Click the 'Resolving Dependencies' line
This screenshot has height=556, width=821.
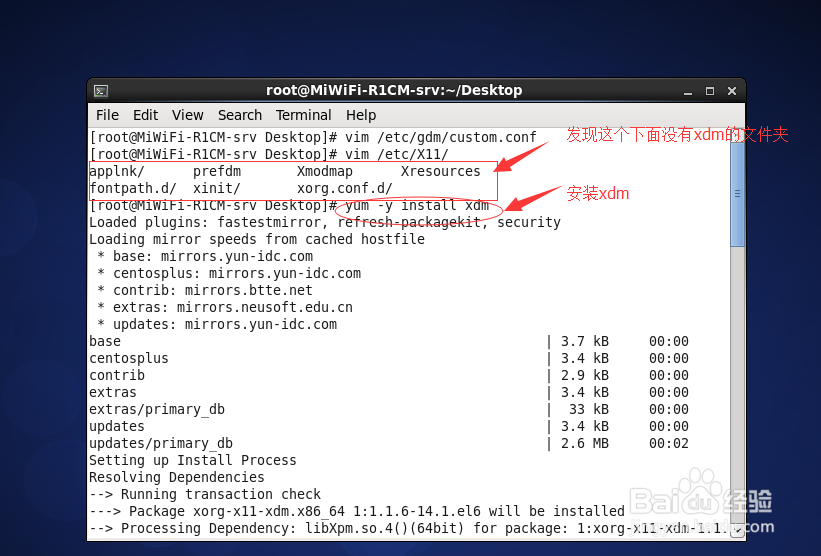tap(176, 477)
